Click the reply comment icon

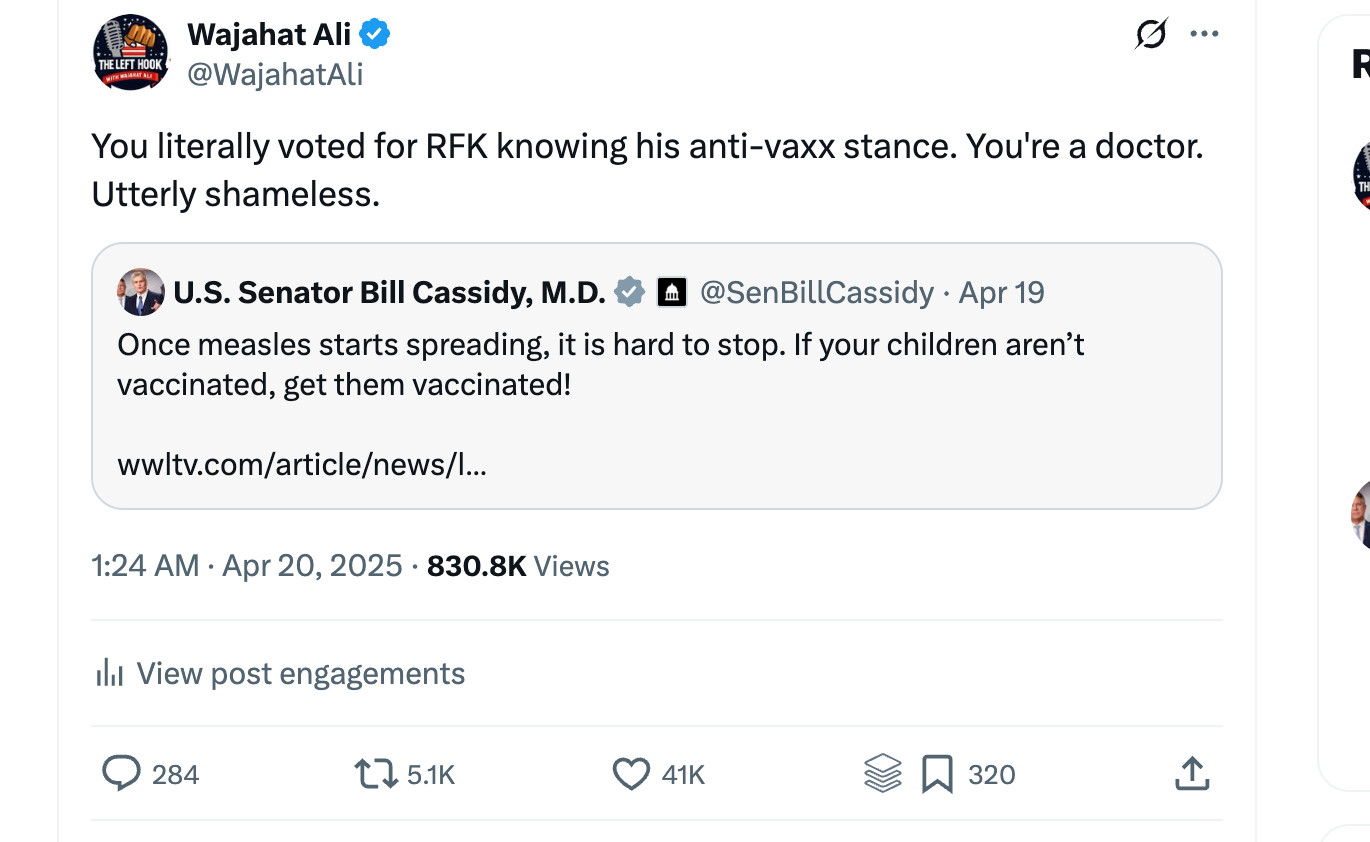click(x=121, y=774)
